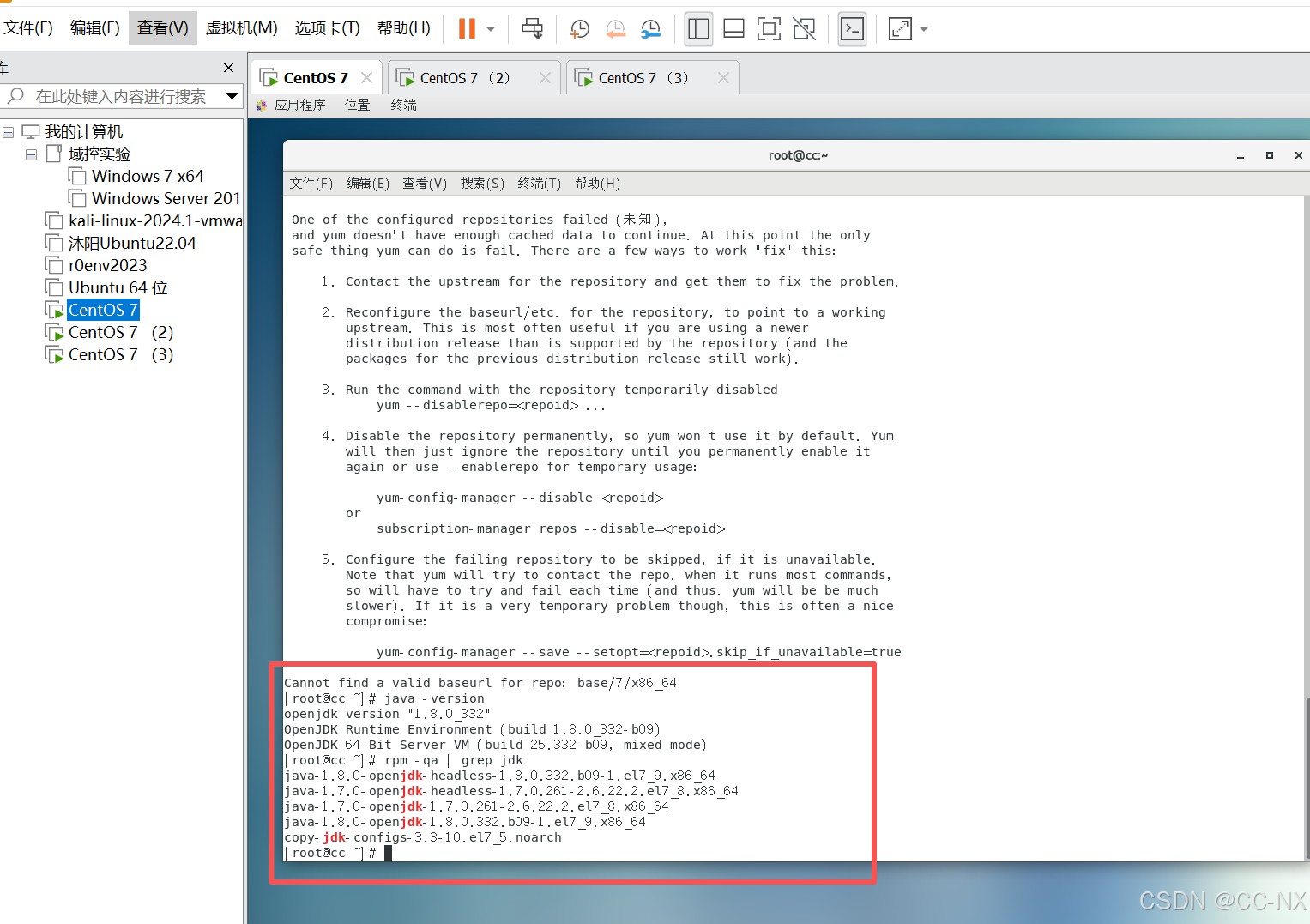Click the 终端 item in GNOME bar

point(403,106)
